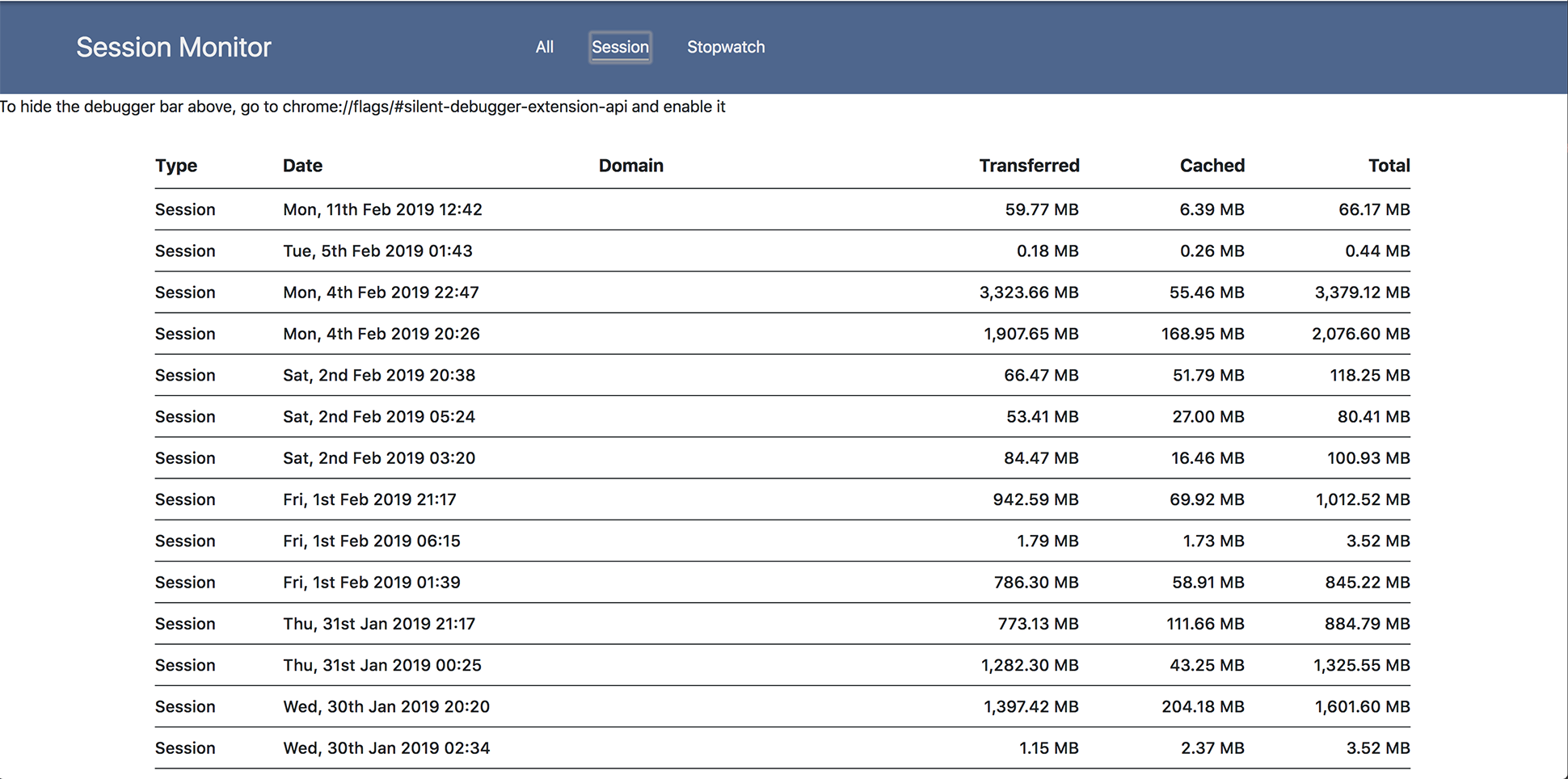Select the Tue, 5th Feb 2019 01:43 row
This screenshot has height=779, width=1568.
pos(377,251)
